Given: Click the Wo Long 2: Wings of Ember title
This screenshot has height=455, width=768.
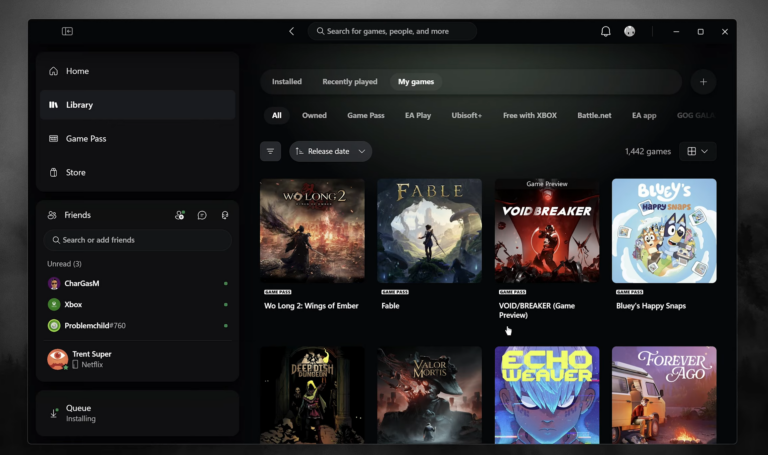Looking at the screenshot, I should coord(311,306).
